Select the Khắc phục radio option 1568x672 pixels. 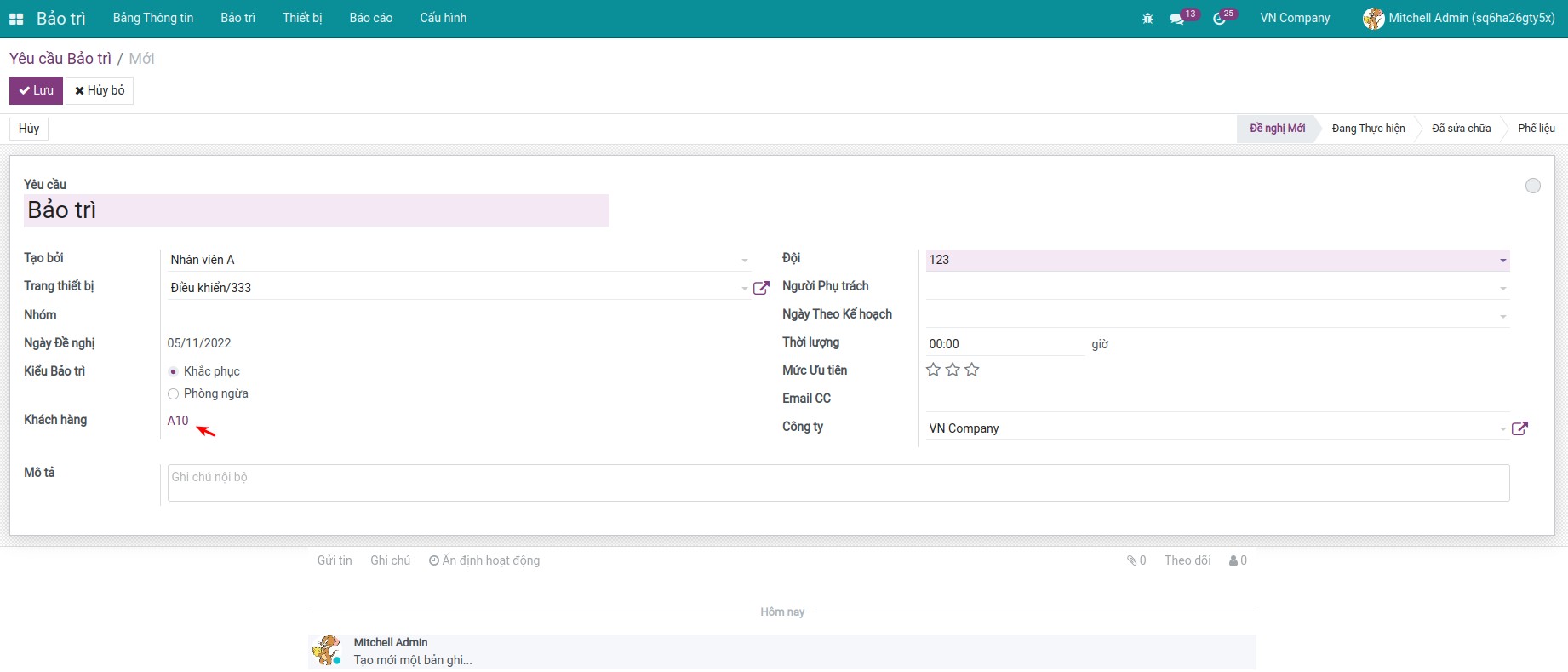click(174, 371)
